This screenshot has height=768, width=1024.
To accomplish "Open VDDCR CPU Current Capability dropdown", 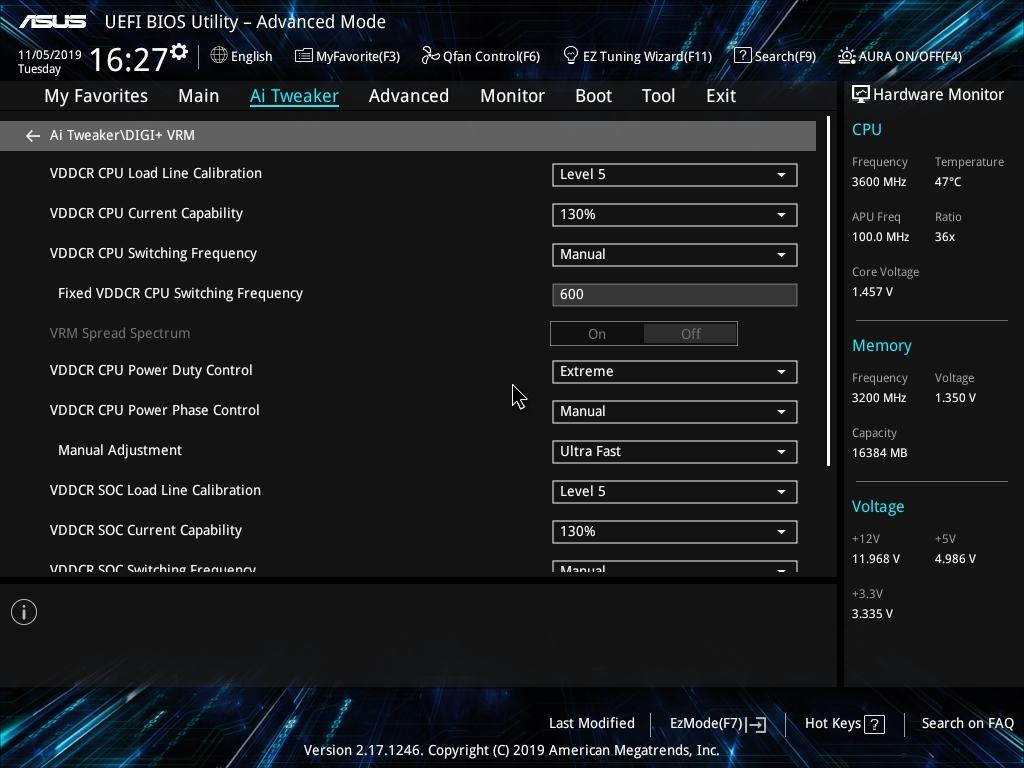I will [x=675, y=215].
